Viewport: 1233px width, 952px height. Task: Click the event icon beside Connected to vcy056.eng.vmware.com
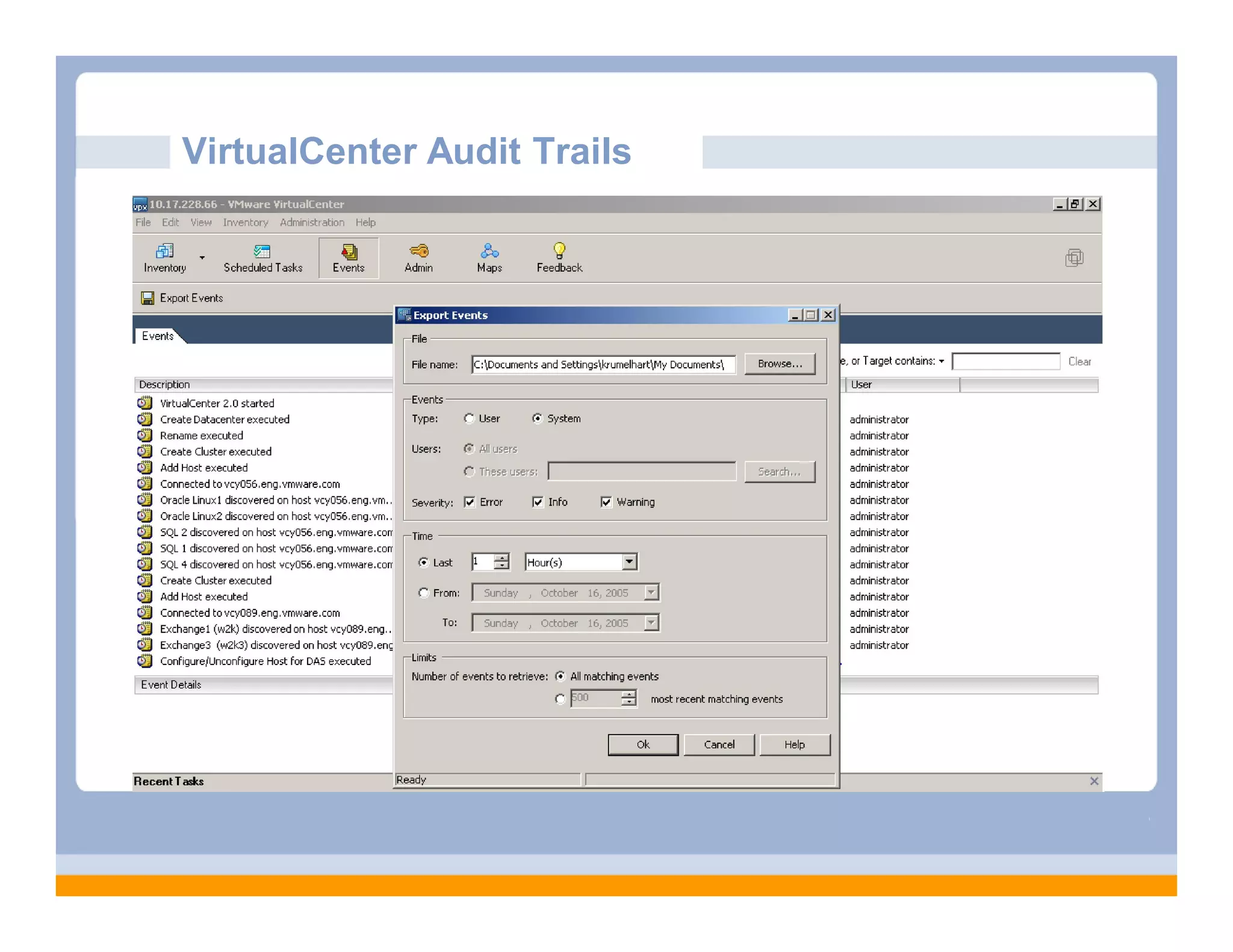144,483
